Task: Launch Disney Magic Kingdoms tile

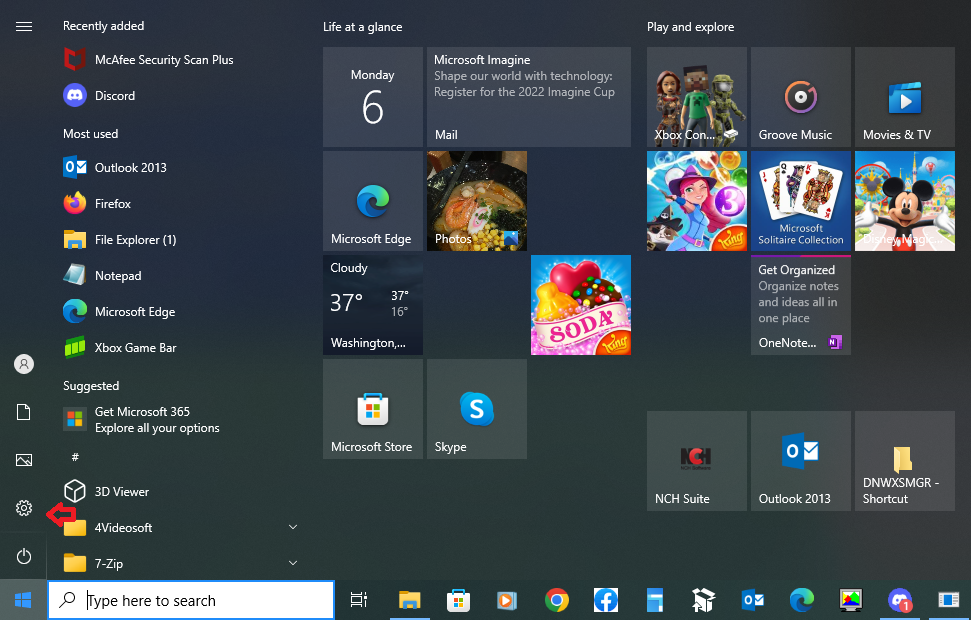Action: pyautogui.click(x=905, y=201)
